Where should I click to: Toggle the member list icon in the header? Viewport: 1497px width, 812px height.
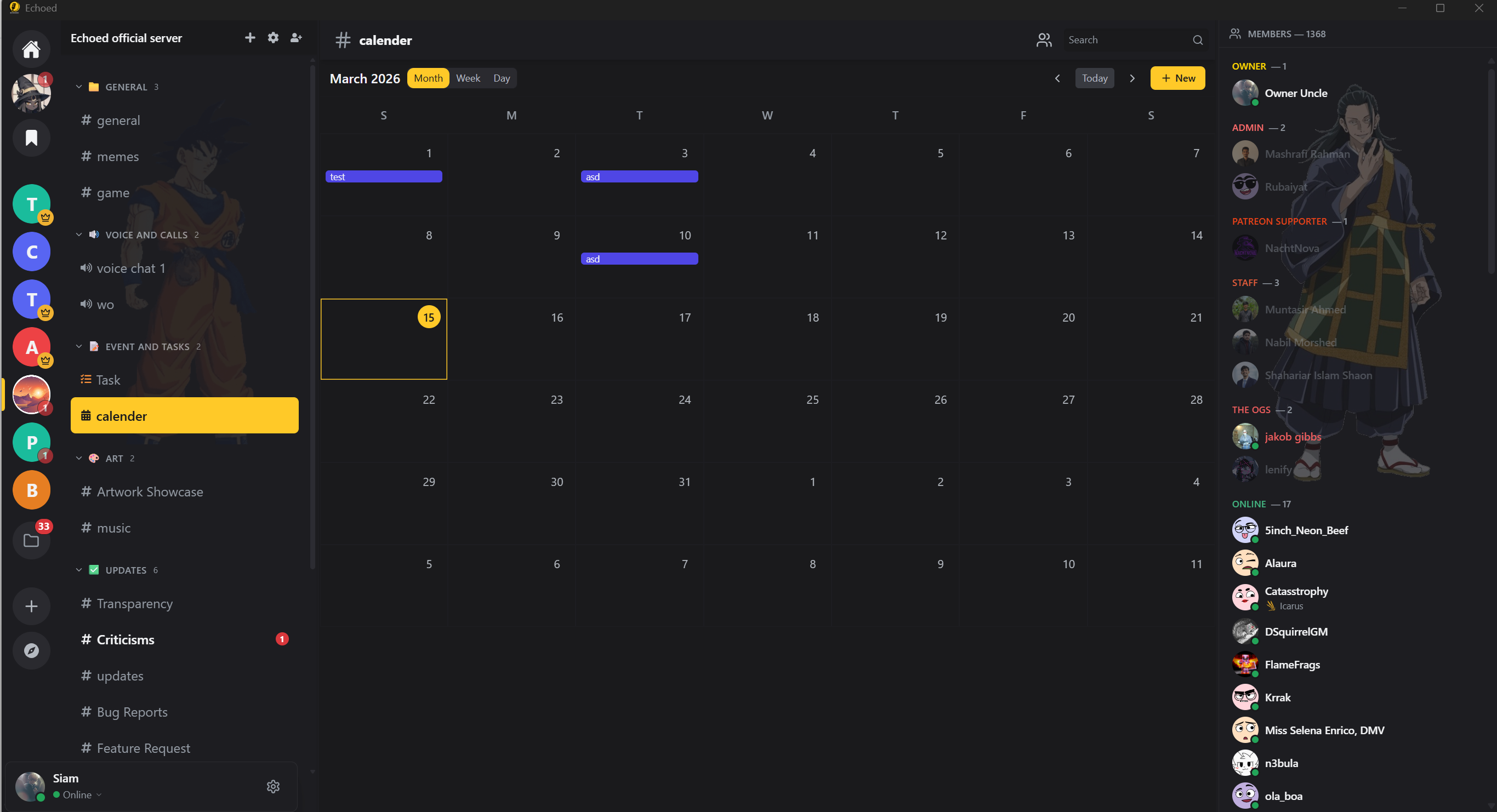(1044, 40)
